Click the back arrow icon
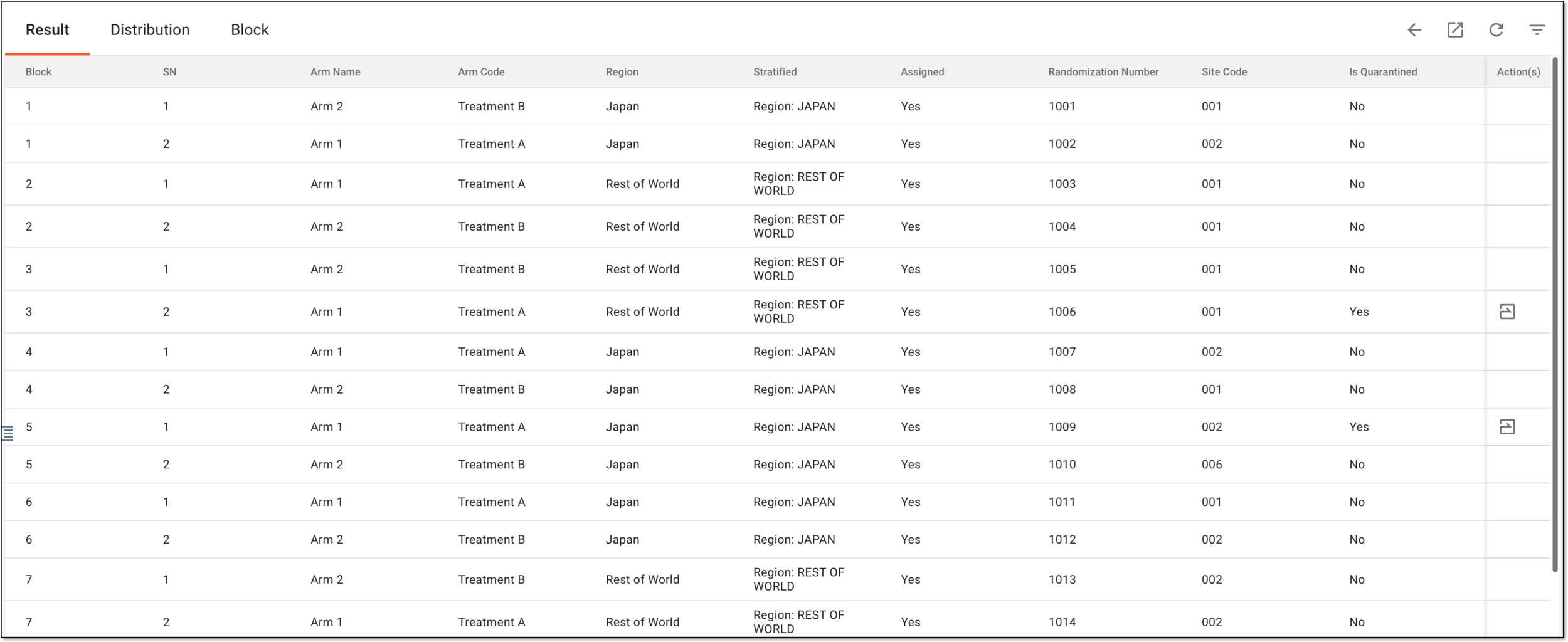The height and width of the screenshot is (642, 1568). [1414, 29]
